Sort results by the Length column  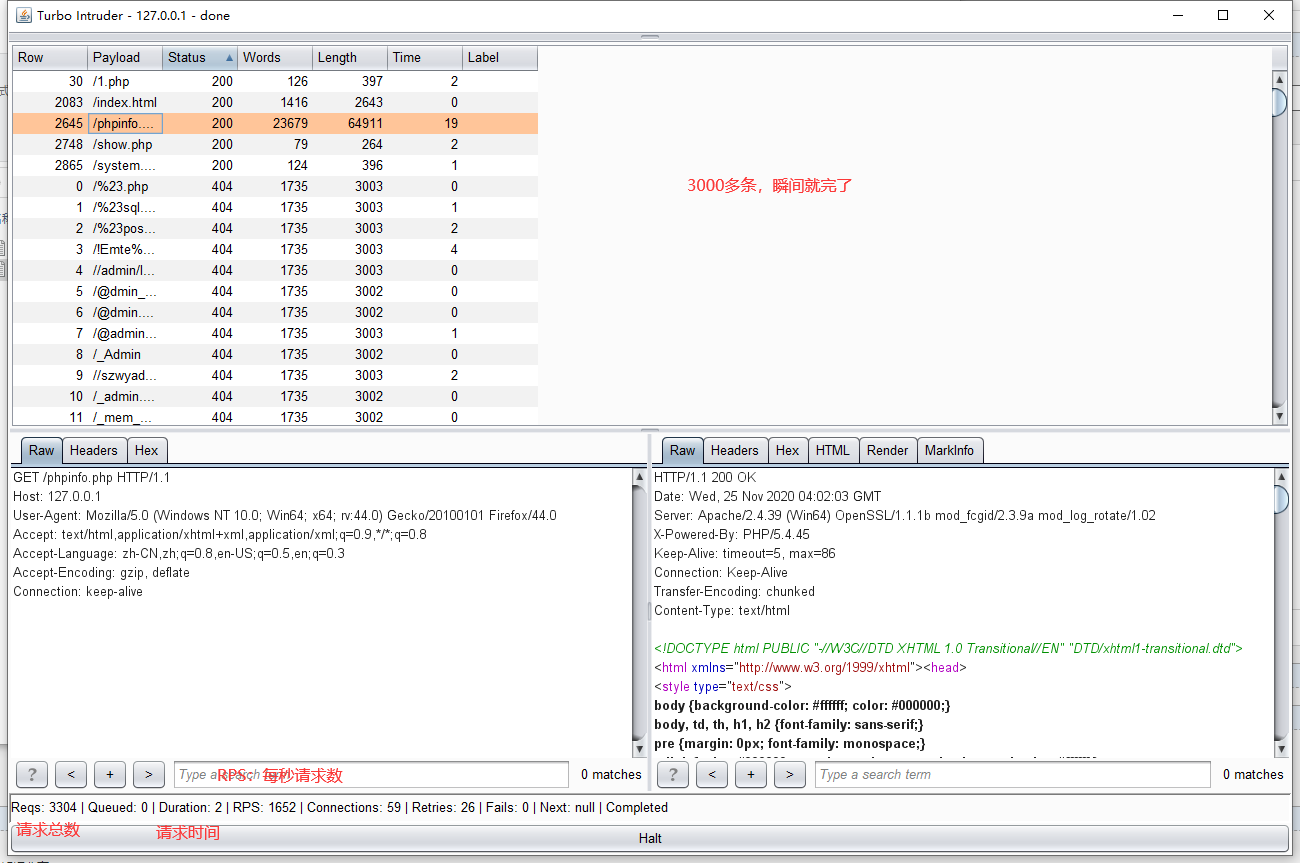coord(350,57)
